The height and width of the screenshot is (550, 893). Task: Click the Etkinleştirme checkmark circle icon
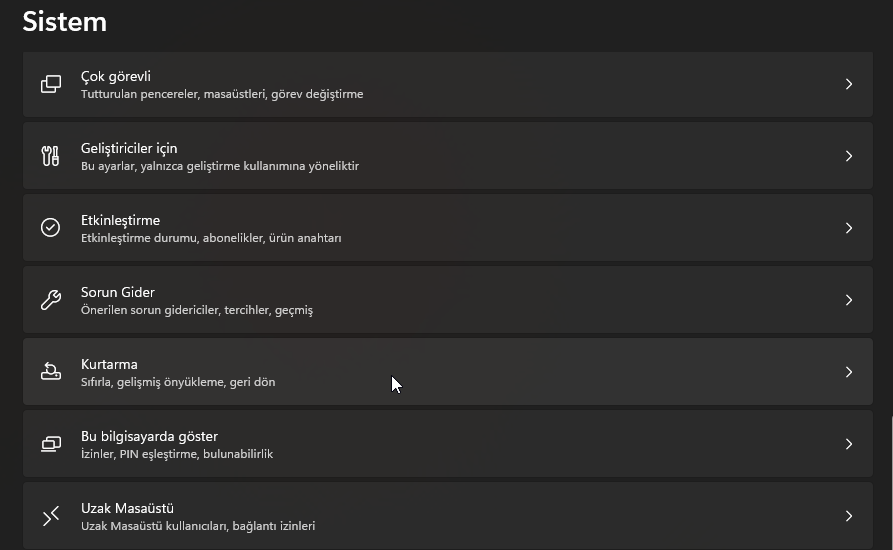(x=51, y=228)
